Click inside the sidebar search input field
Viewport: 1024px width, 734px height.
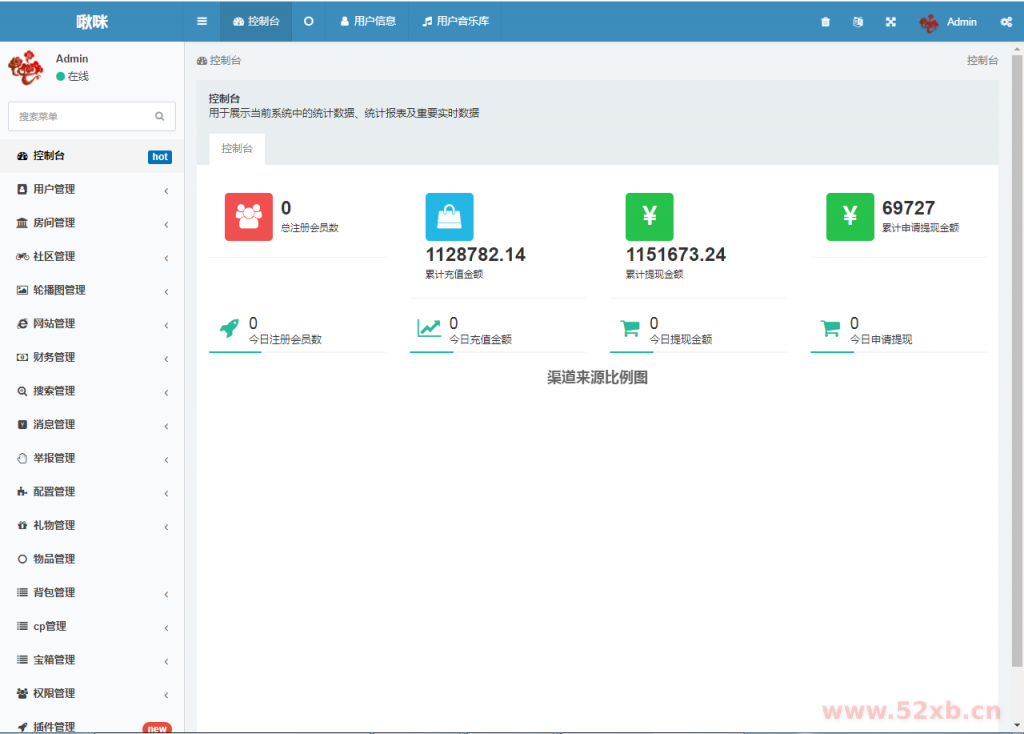coord(85,116)
